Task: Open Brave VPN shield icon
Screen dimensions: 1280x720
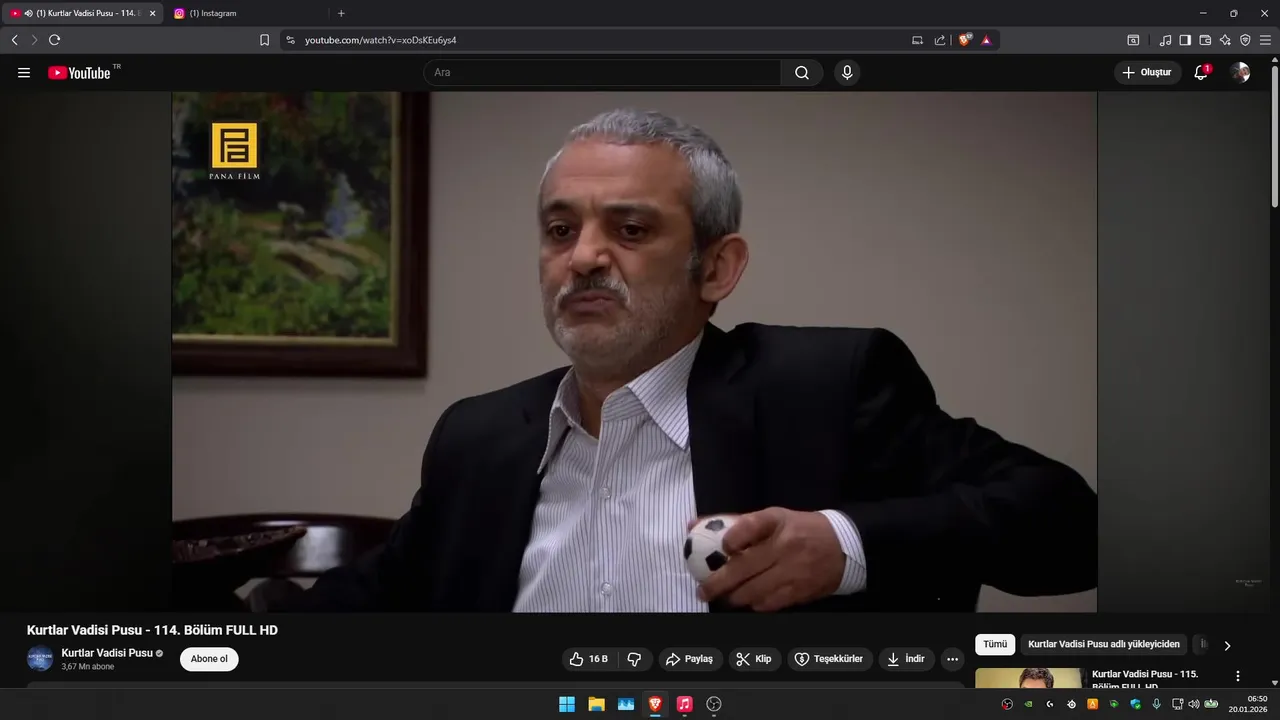Action: 1245,40
